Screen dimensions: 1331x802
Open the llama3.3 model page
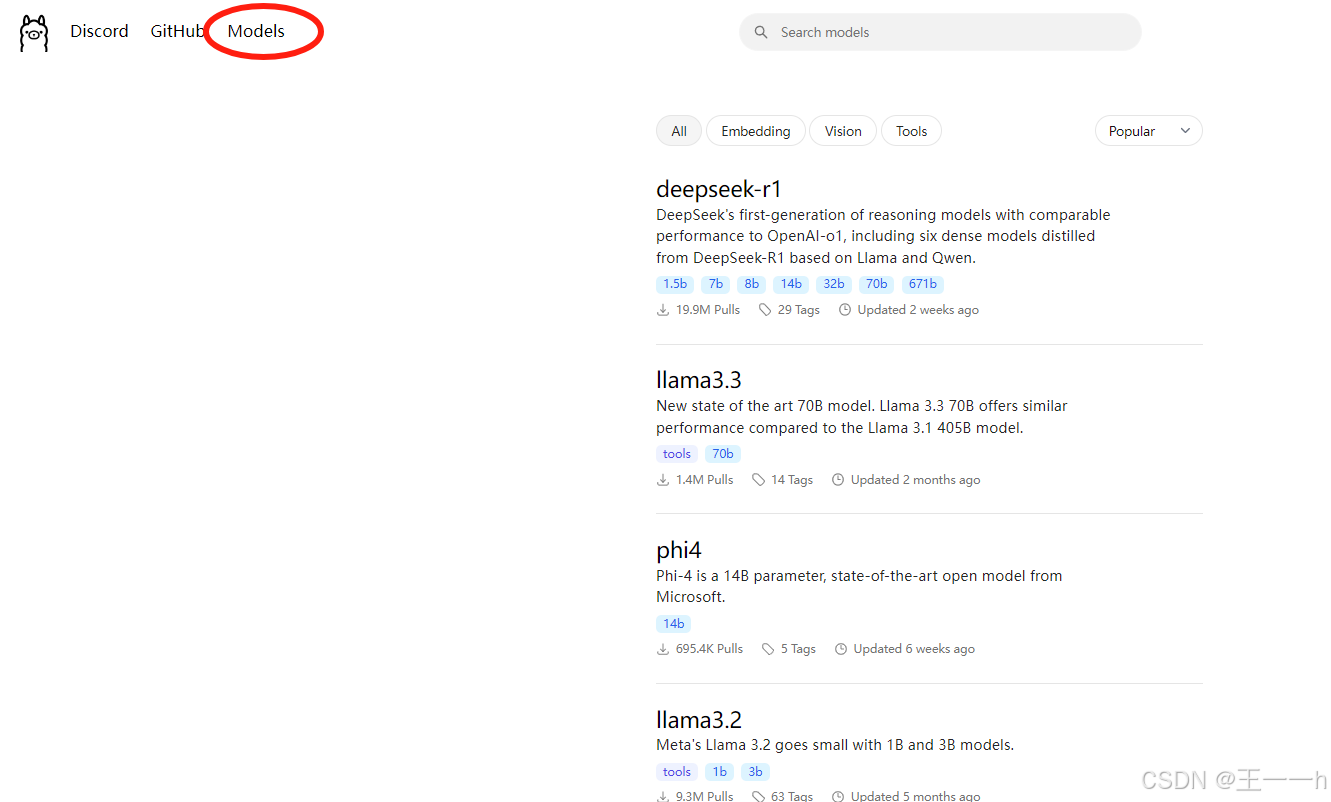(699, 380)
